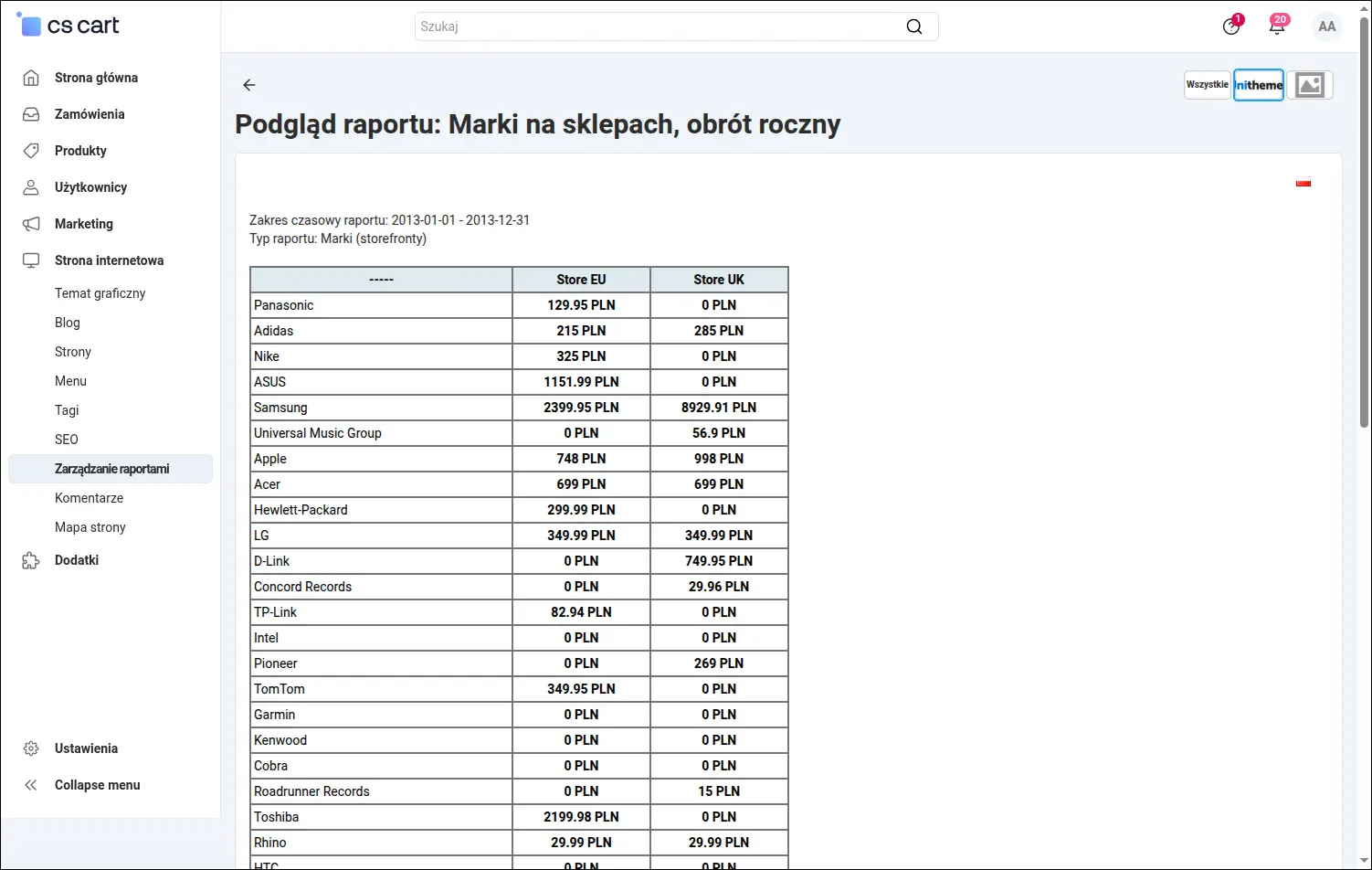This screenshot has width=1372, height=870.
Task: Click the Toshiba brand row label
Action: point(277,817)
